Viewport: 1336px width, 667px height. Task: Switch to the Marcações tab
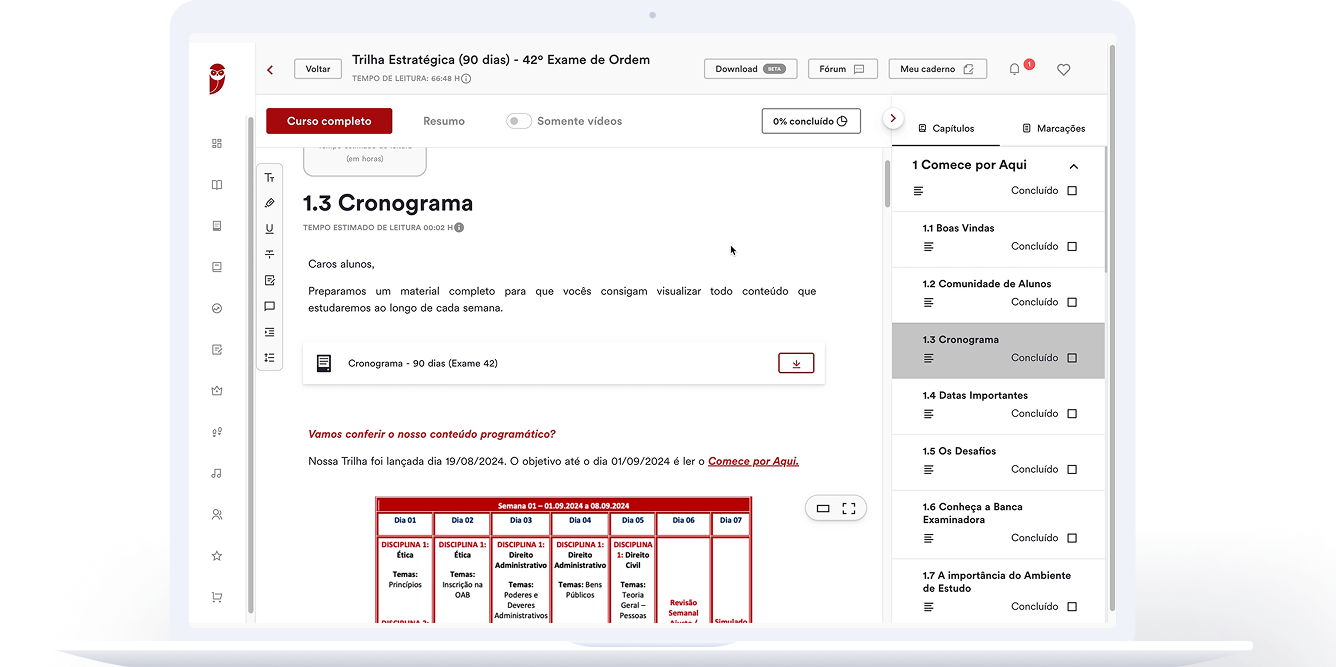click(1053, 128)
